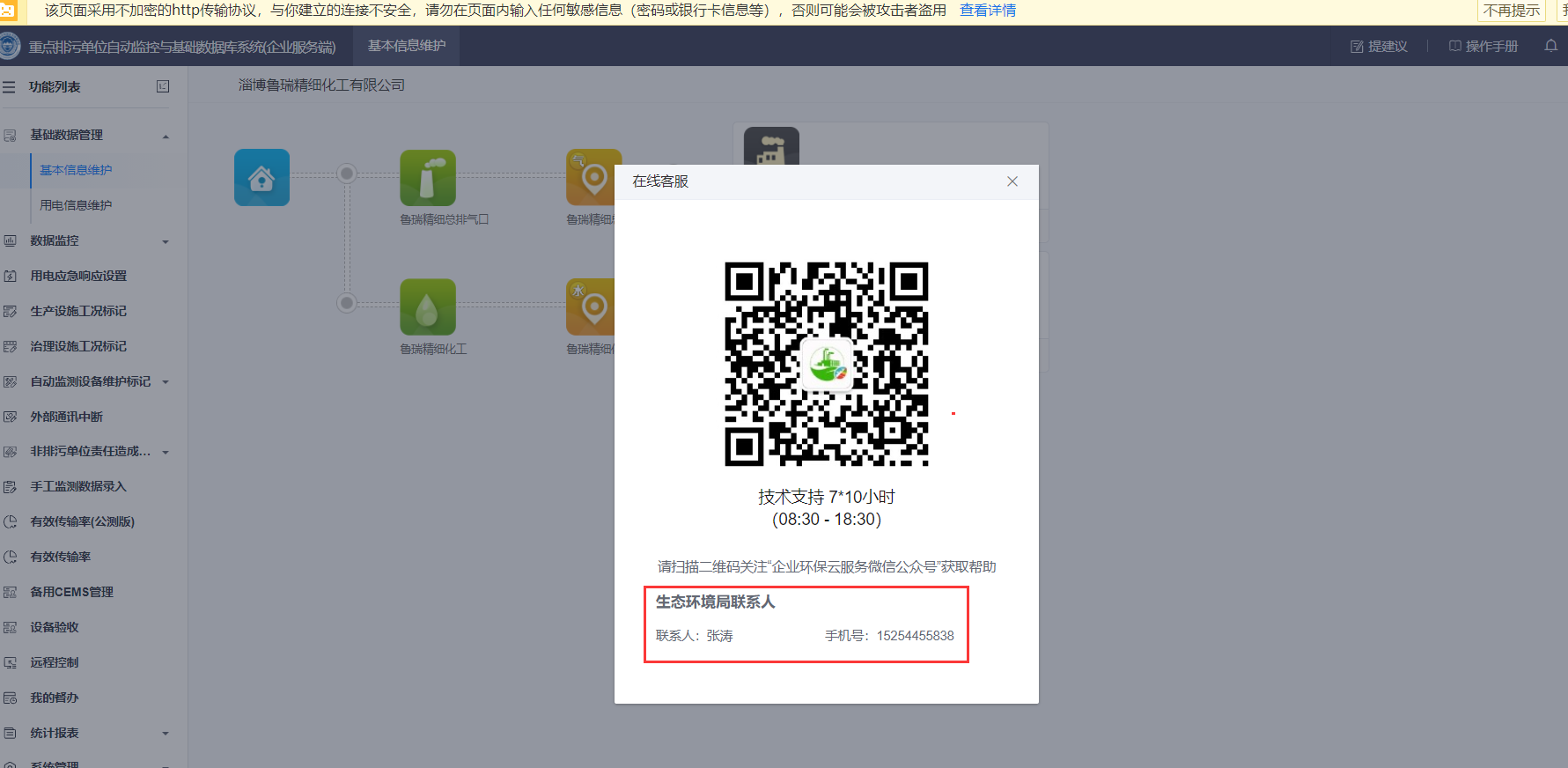Click the 设备验收 icon
The image size is (1568, 768).
click(11, 627)
